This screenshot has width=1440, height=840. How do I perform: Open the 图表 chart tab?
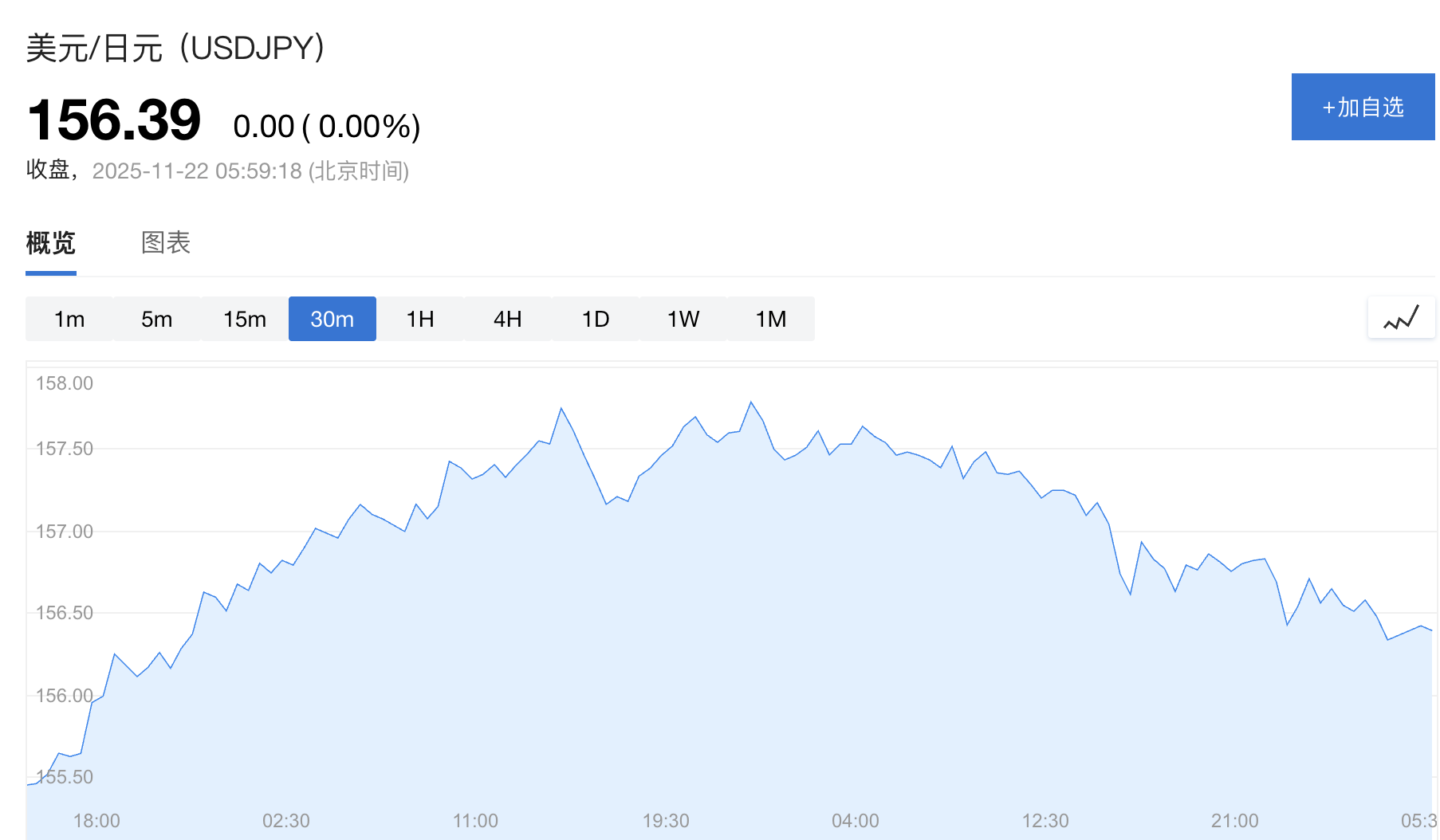[166, 243]
